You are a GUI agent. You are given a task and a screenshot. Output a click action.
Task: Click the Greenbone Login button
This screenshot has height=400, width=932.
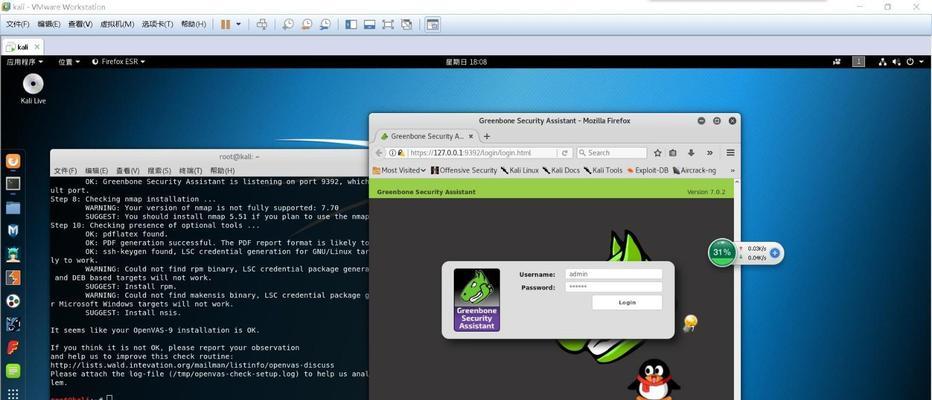[x=627, y=303]
